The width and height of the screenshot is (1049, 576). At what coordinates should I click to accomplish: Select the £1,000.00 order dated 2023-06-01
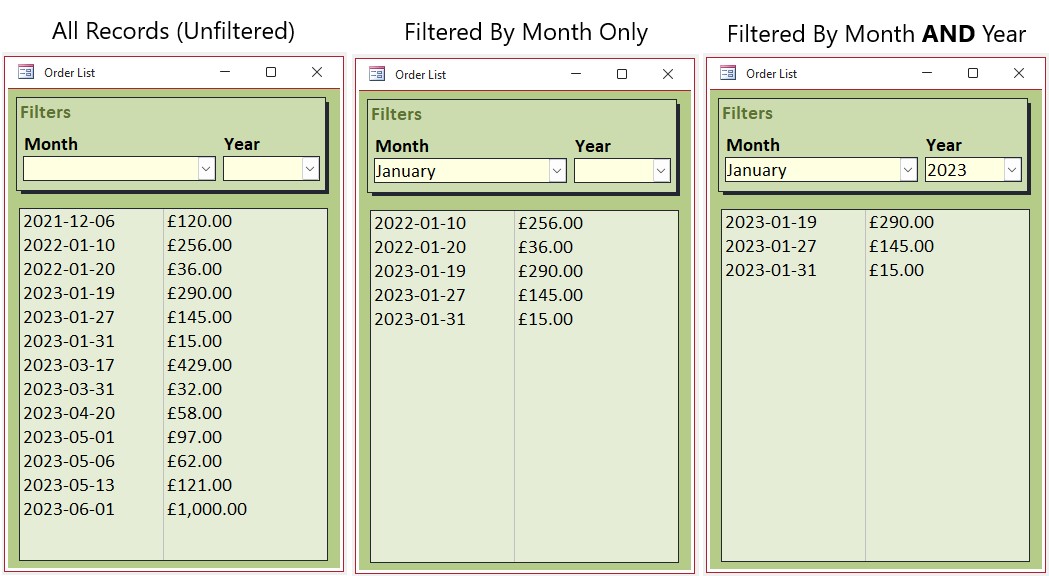pyautogui.click(x=173, y=509)
